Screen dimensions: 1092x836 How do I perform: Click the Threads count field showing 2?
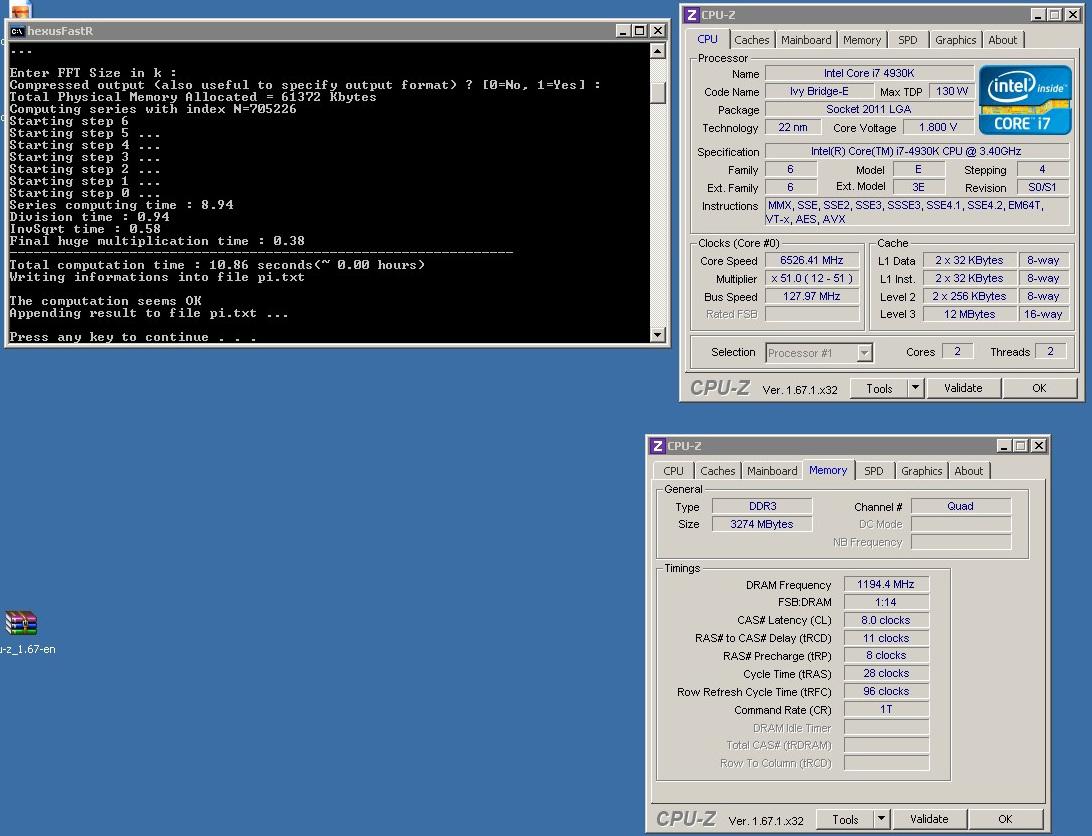tap(1050, 352)
